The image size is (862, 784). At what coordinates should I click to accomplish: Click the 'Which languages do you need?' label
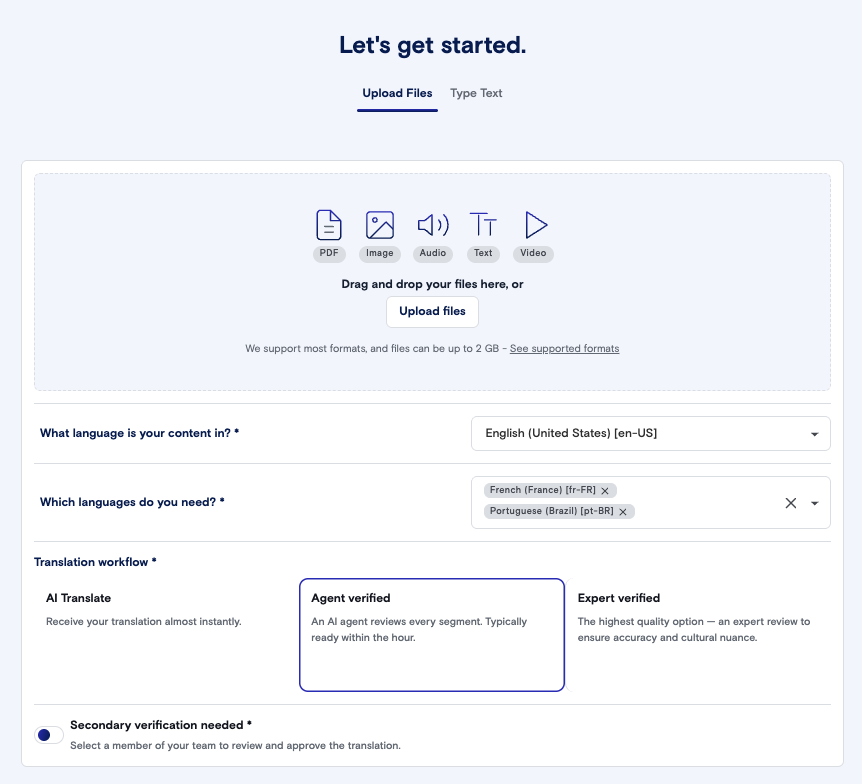point(132,502)
